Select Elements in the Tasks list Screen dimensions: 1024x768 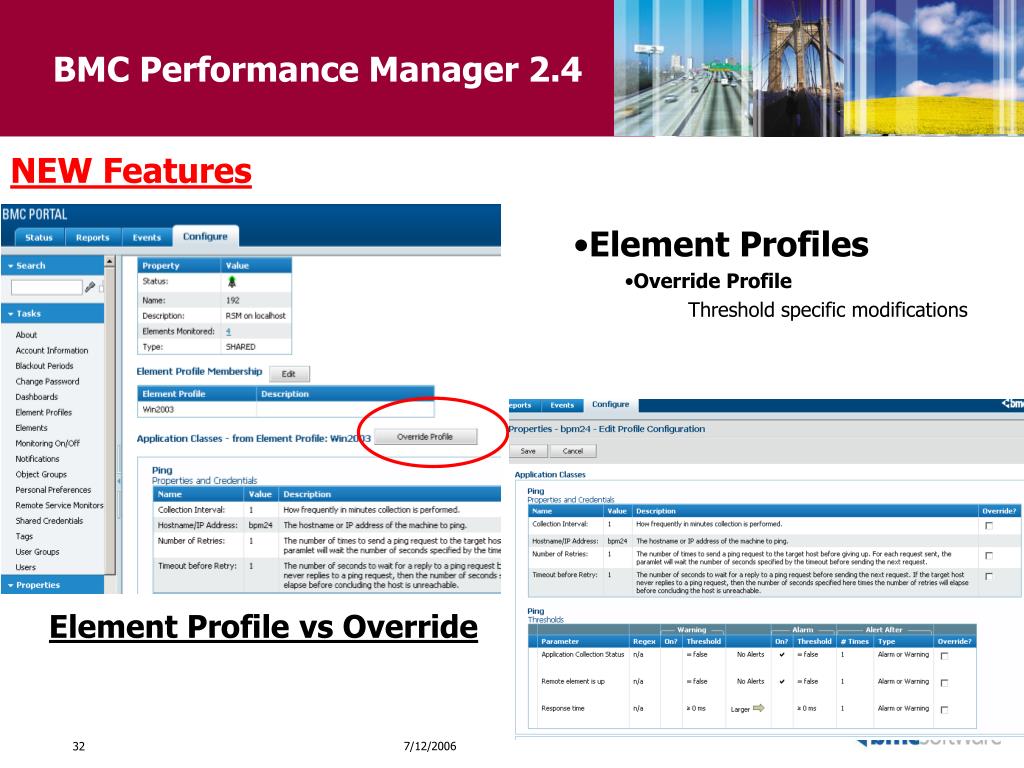[32, 428]
